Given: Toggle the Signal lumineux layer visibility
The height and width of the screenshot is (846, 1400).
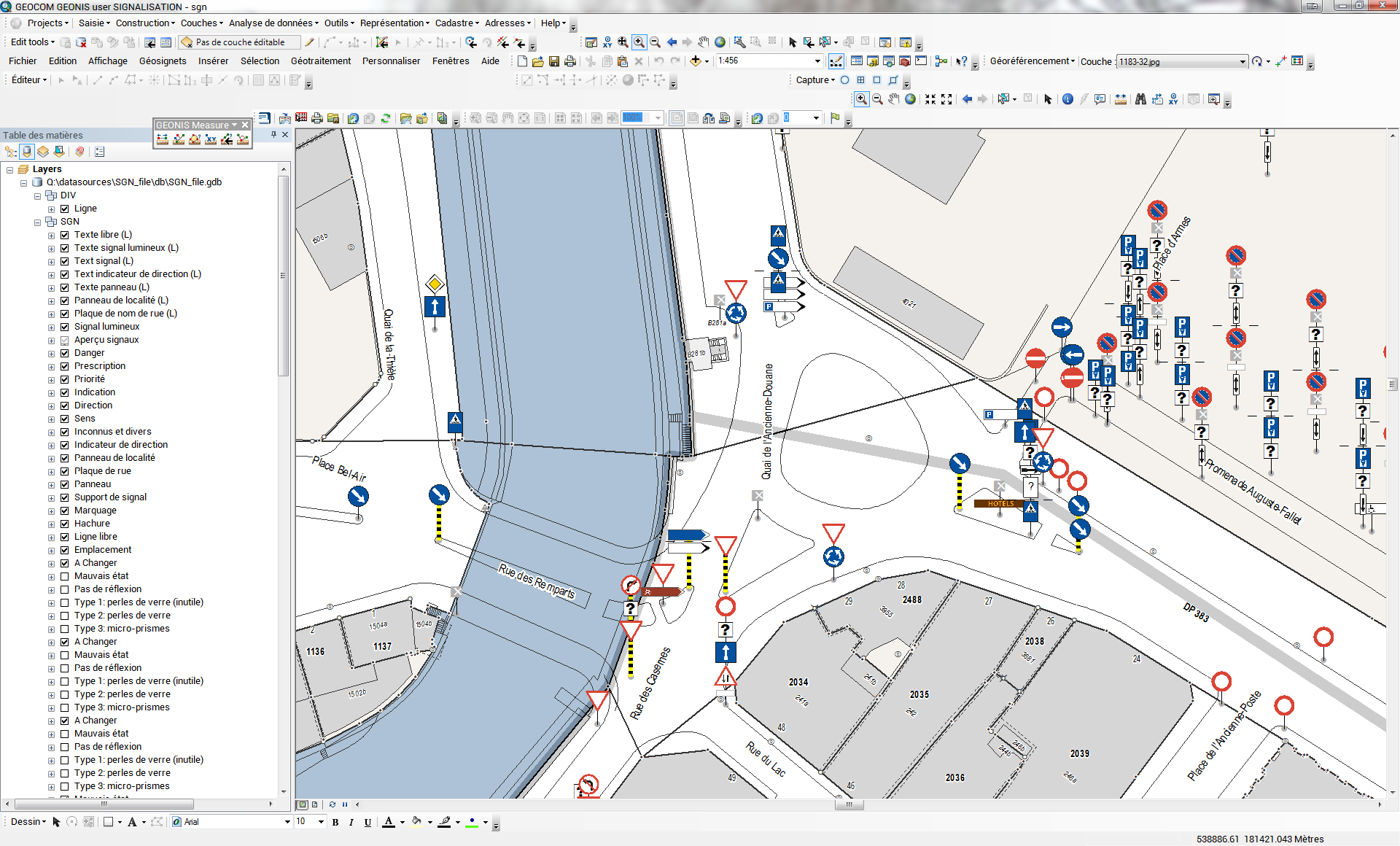Looking at the screenshot, I should [x=65, y=327].
